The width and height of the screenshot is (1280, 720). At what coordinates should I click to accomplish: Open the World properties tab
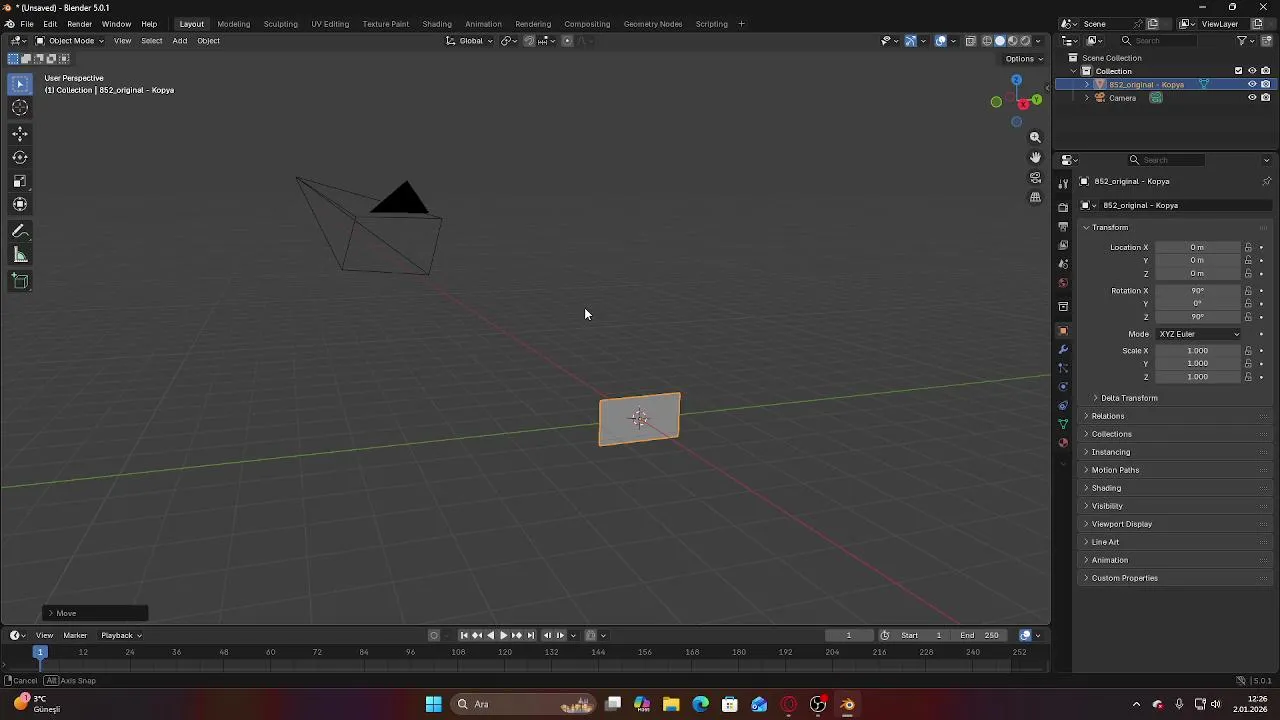pyautogui.click(x=1063, y=283)
